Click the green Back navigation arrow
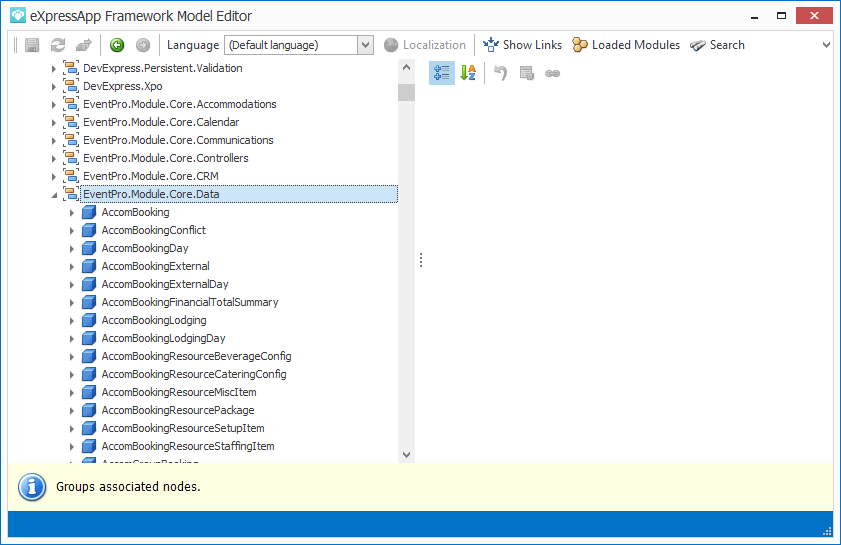 [117, 45]
